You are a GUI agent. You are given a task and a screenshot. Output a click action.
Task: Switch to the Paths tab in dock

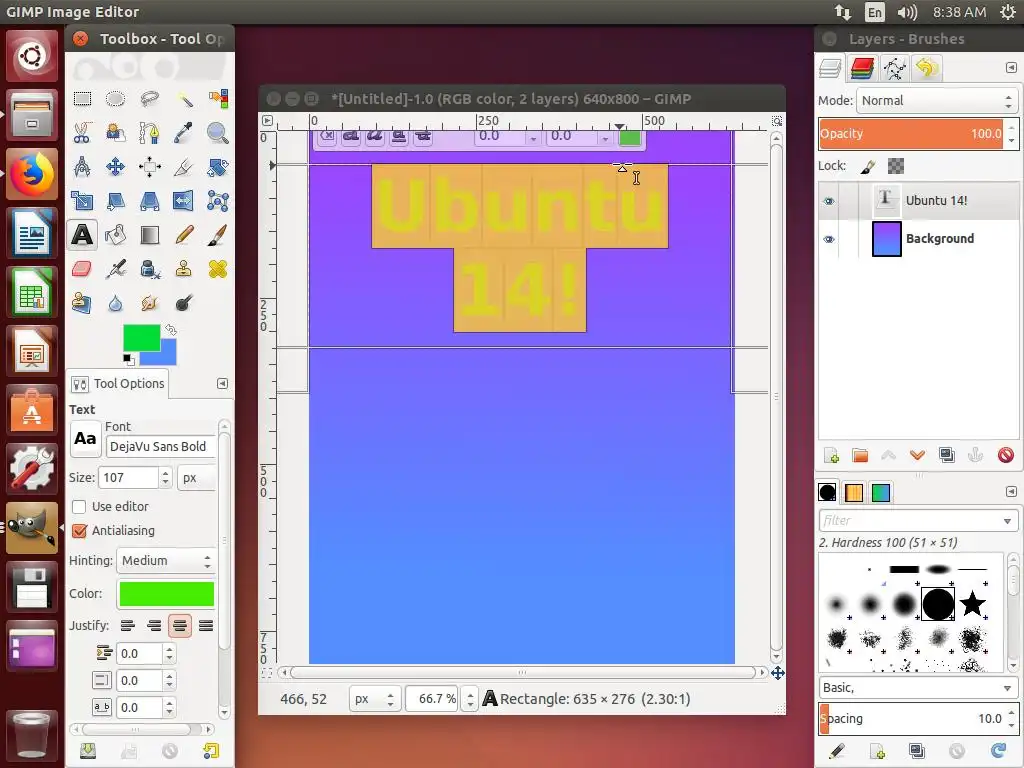click(x=894, y=68)
